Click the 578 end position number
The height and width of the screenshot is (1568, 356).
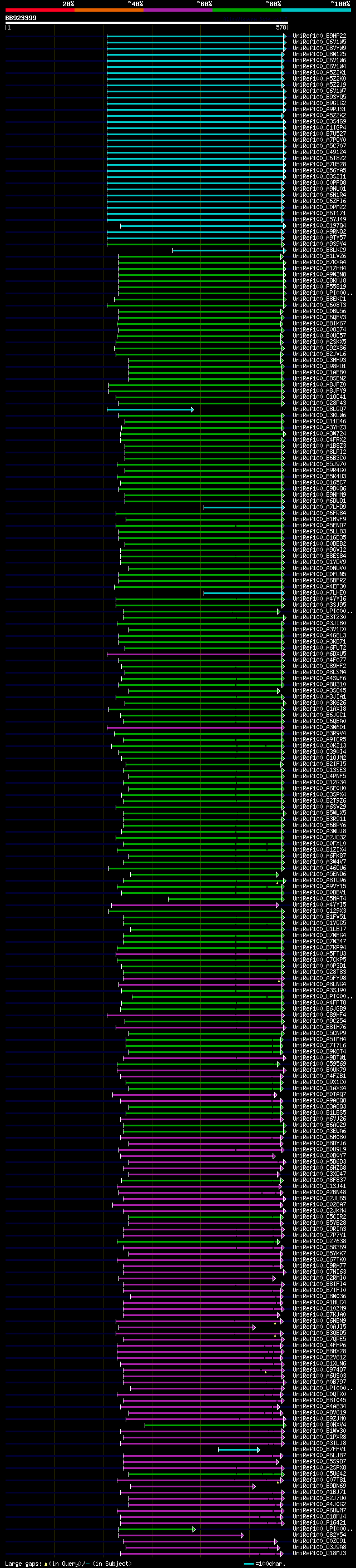281,27
